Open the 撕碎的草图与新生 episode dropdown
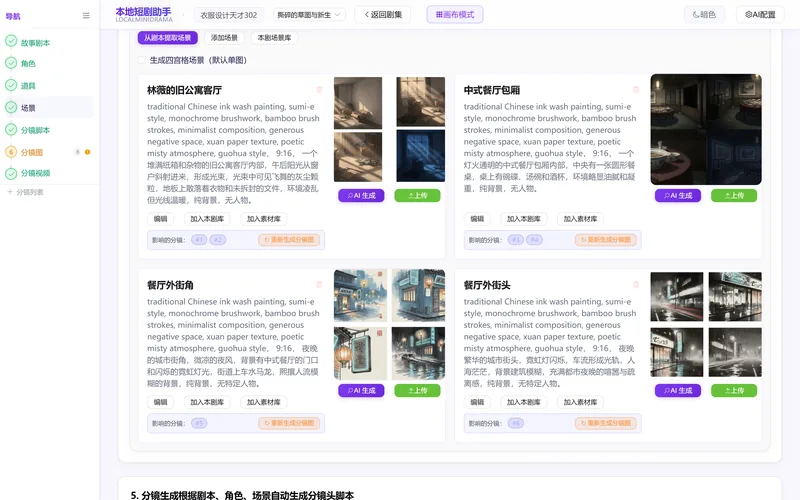 [x=309, y=15]
